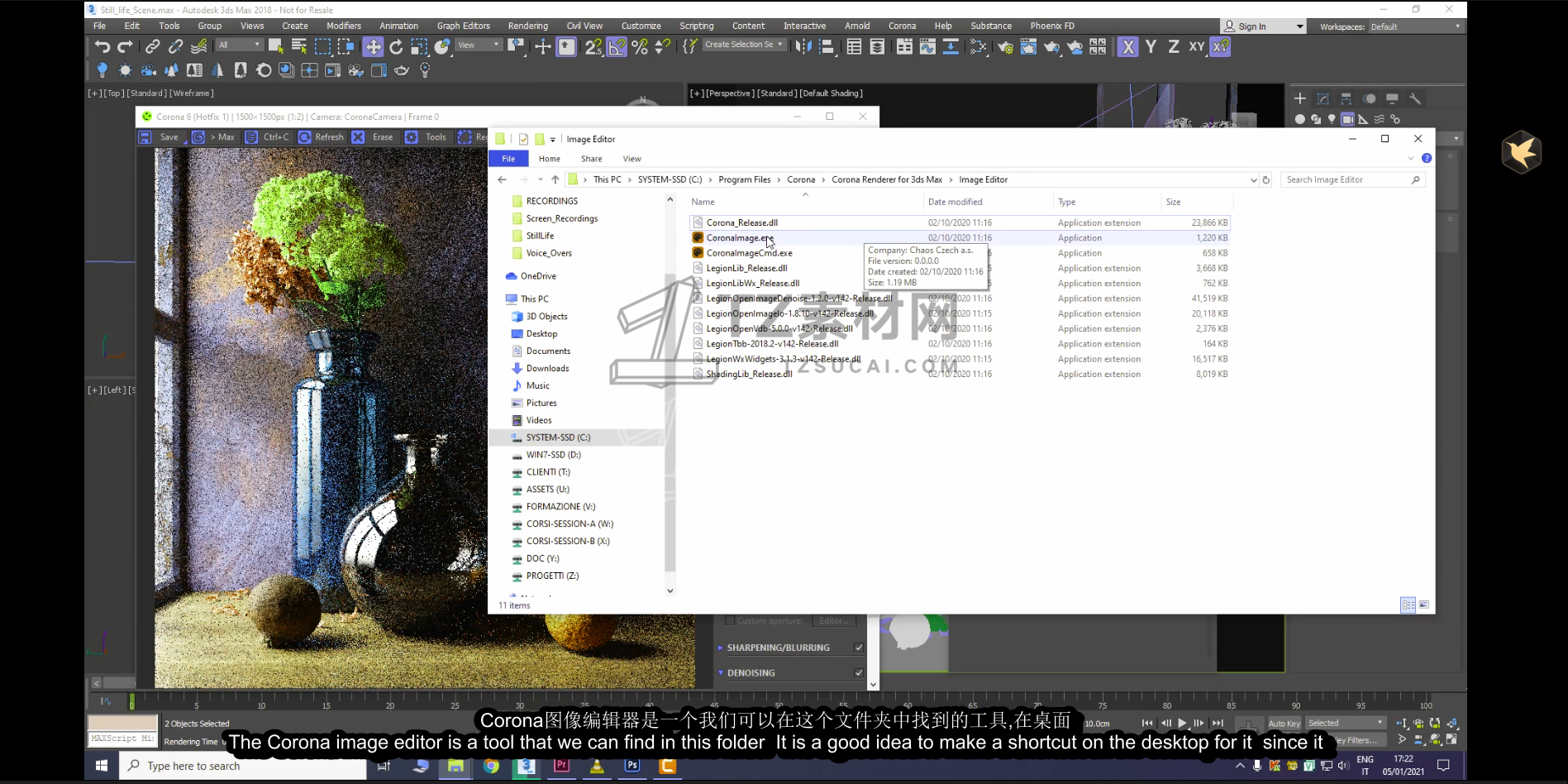Viewport: 1568px width, 784px height.
Task: Toggle the Angle Snap icon
Action: (617, 46)
